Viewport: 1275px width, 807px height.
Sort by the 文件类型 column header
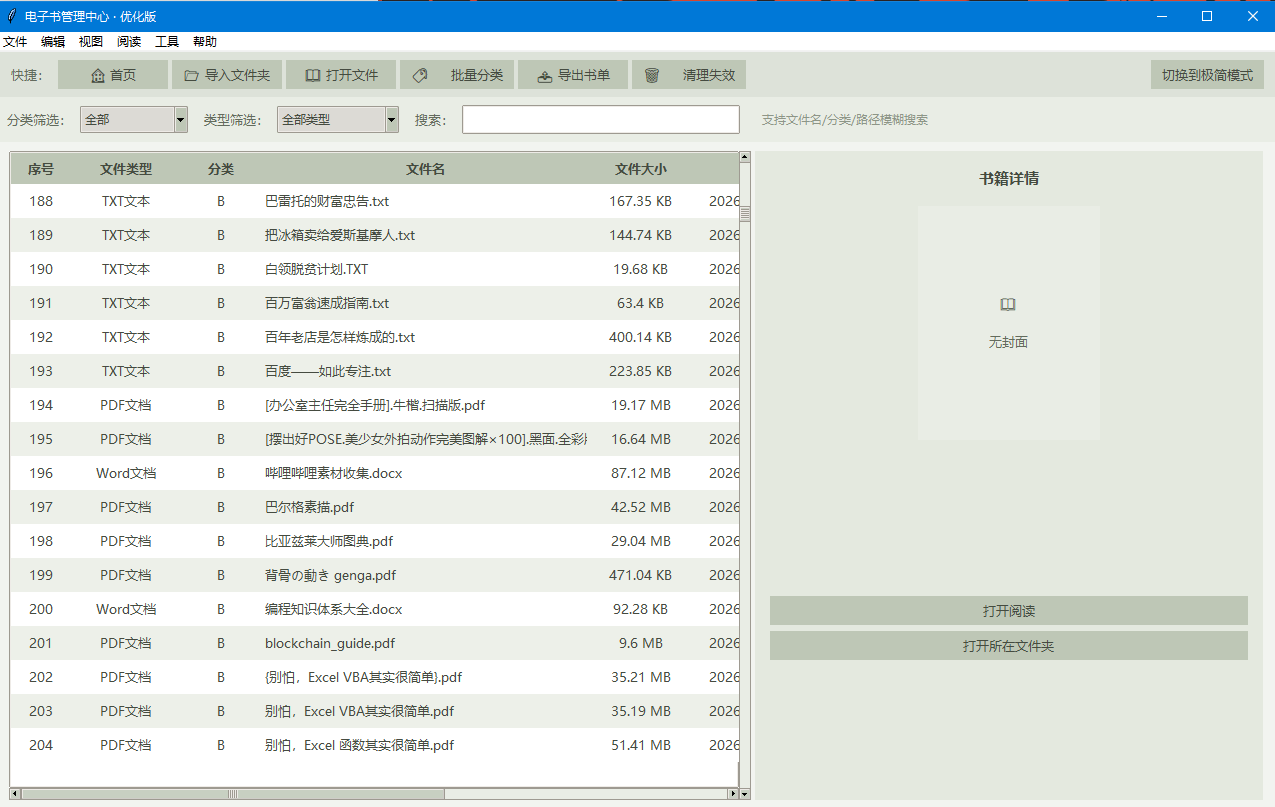[x=126, y=169]
